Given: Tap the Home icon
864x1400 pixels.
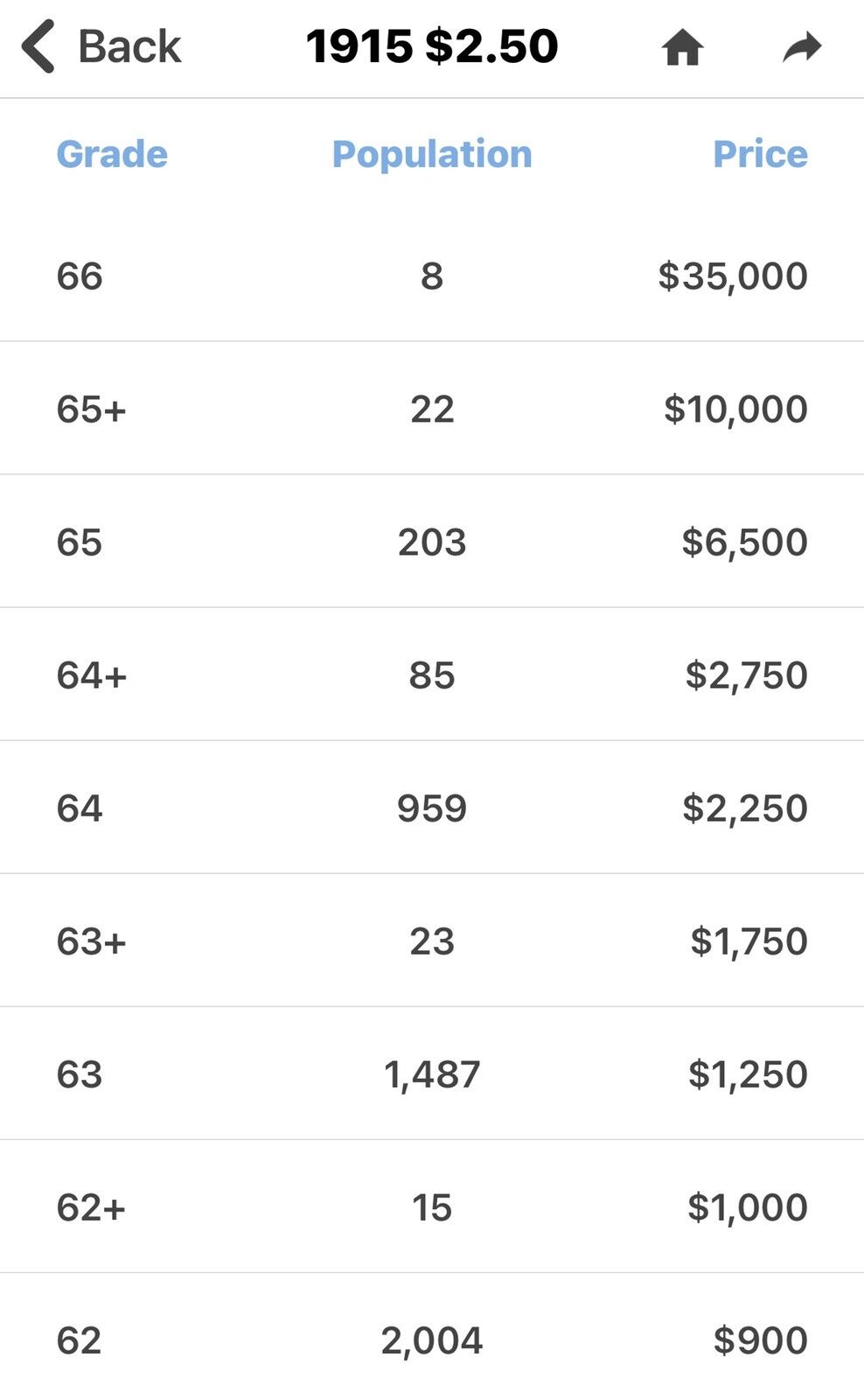Looking at the screenshot, I should pyautogui.click(x=682, y=47).
